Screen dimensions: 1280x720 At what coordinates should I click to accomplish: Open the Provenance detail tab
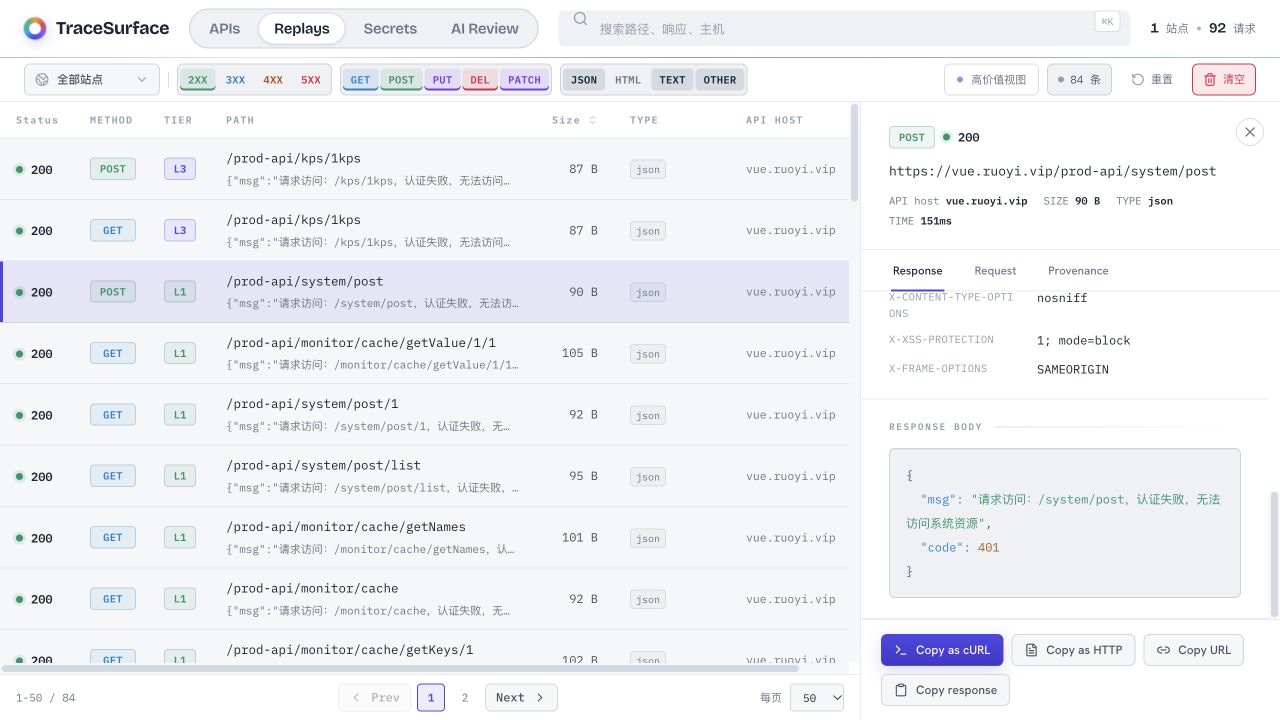1078,271
